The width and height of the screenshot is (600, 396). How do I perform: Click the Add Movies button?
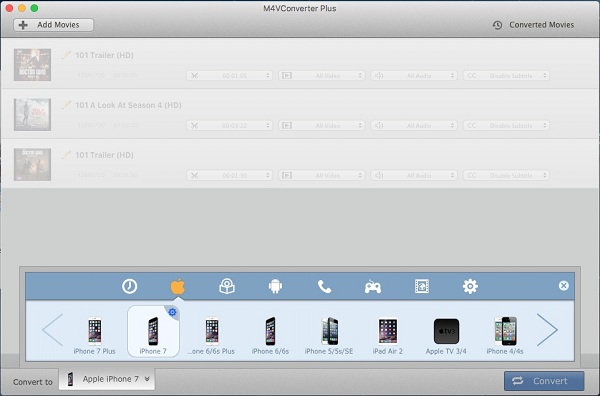(54, 25)
